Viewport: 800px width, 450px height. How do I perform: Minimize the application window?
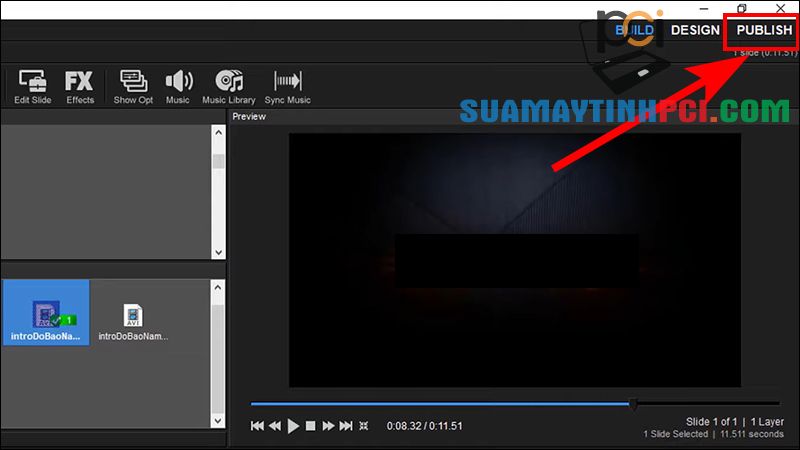(x=704, y=9)
